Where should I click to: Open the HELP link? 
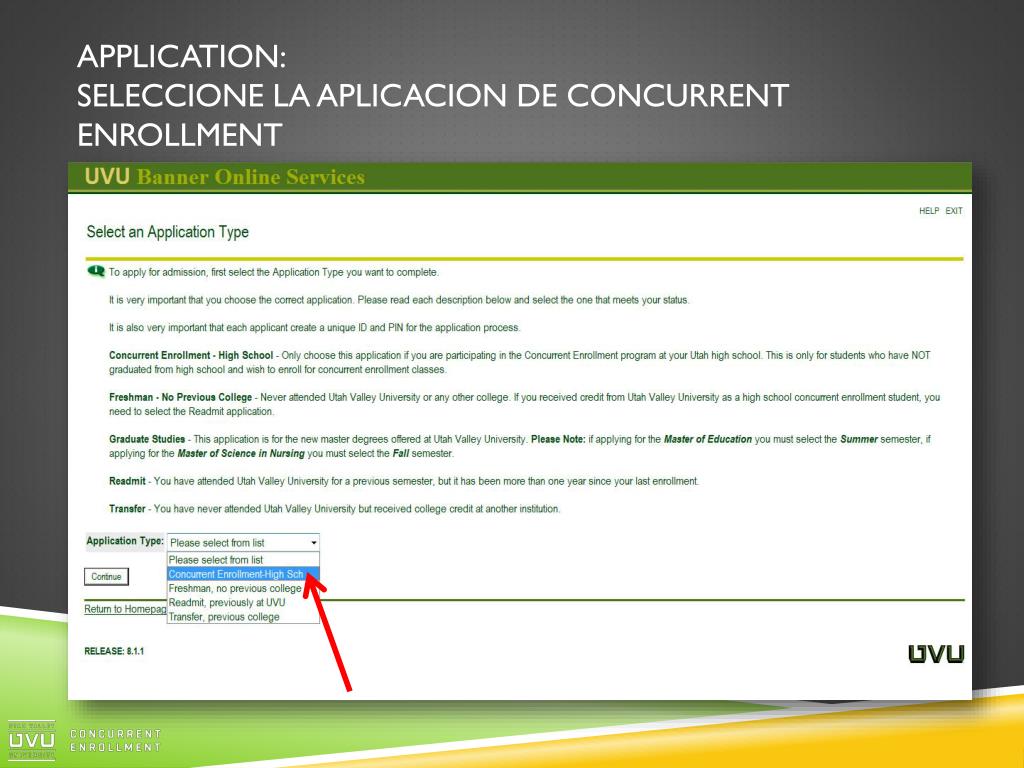(929, 211)
